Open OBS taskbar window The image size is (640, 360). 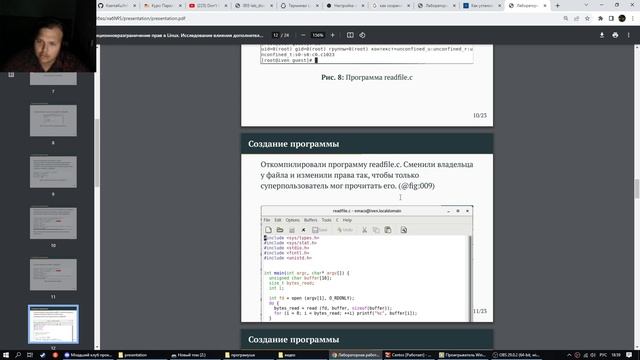point(516,355)
